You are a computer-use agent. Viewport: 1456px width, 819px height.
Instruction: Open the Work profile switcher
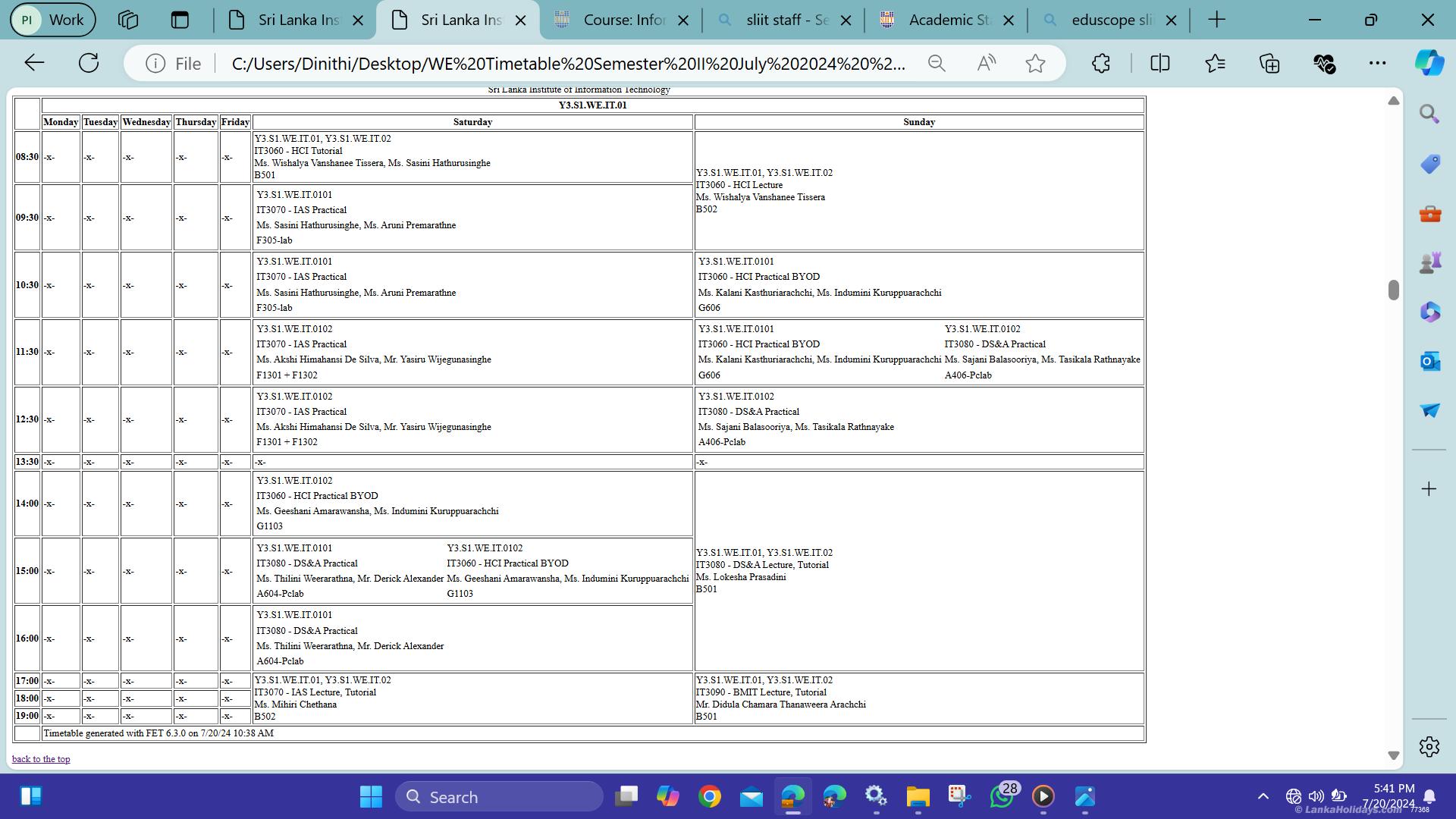pyautogui.click(x=52, y=20)
